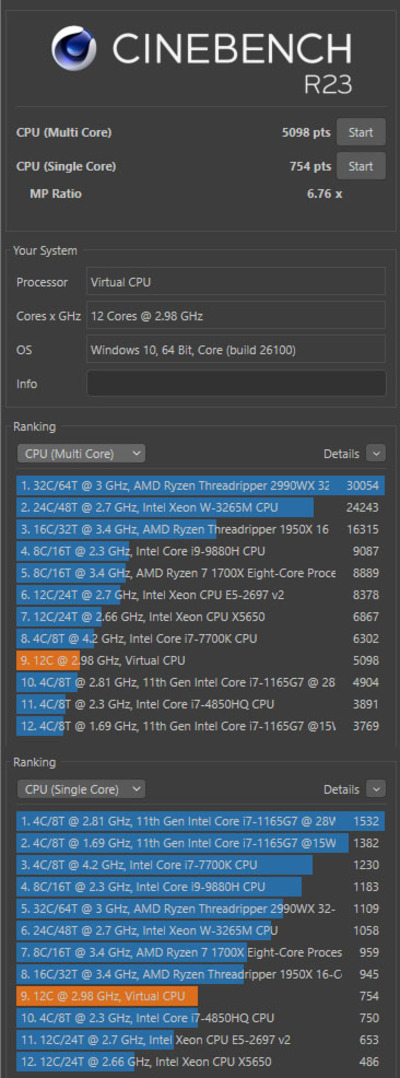Start the CPU Multi Core test

(361, 132)
